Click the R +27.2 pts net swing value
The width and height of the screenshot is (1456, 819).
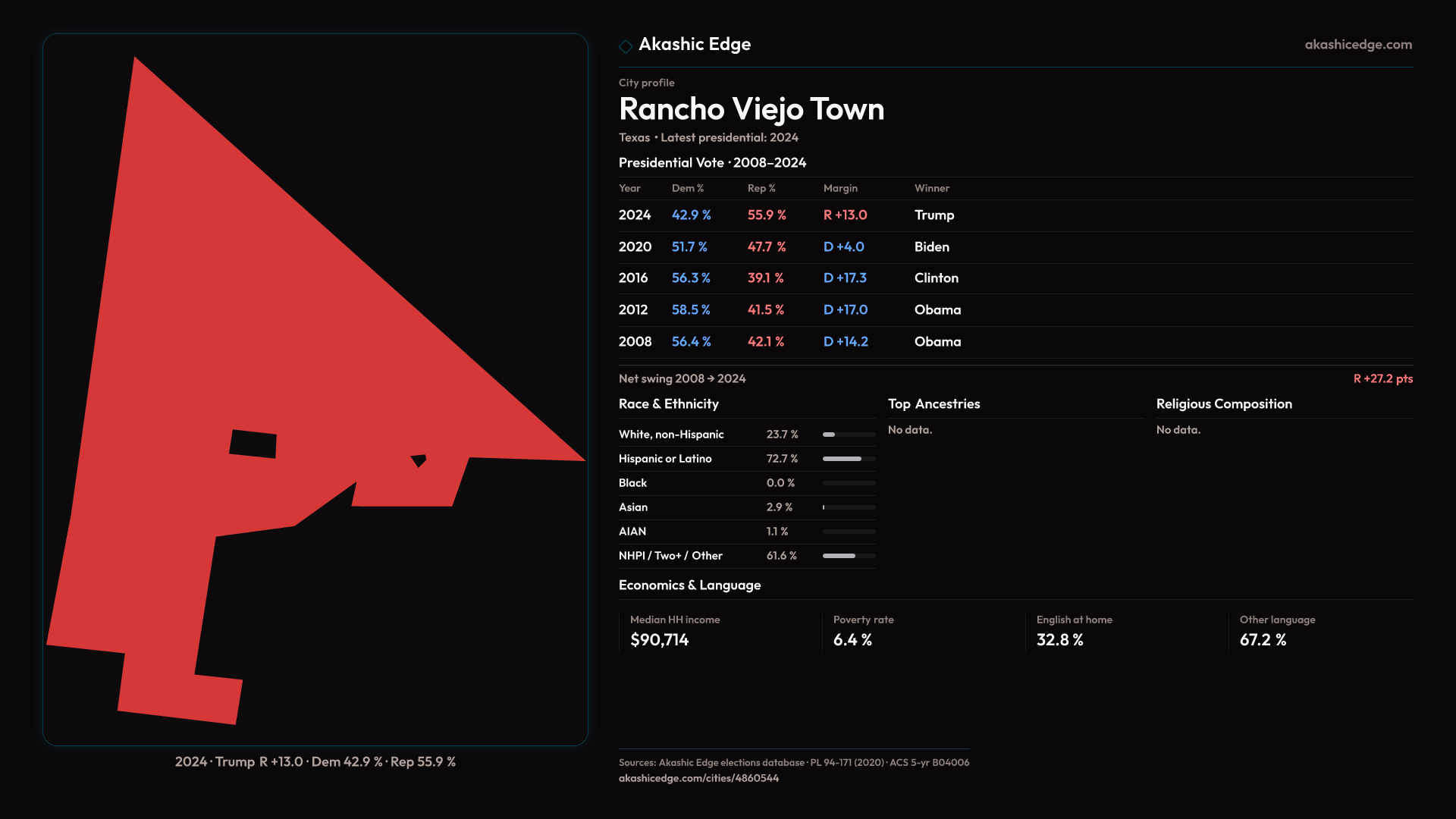coord(1382,378)
